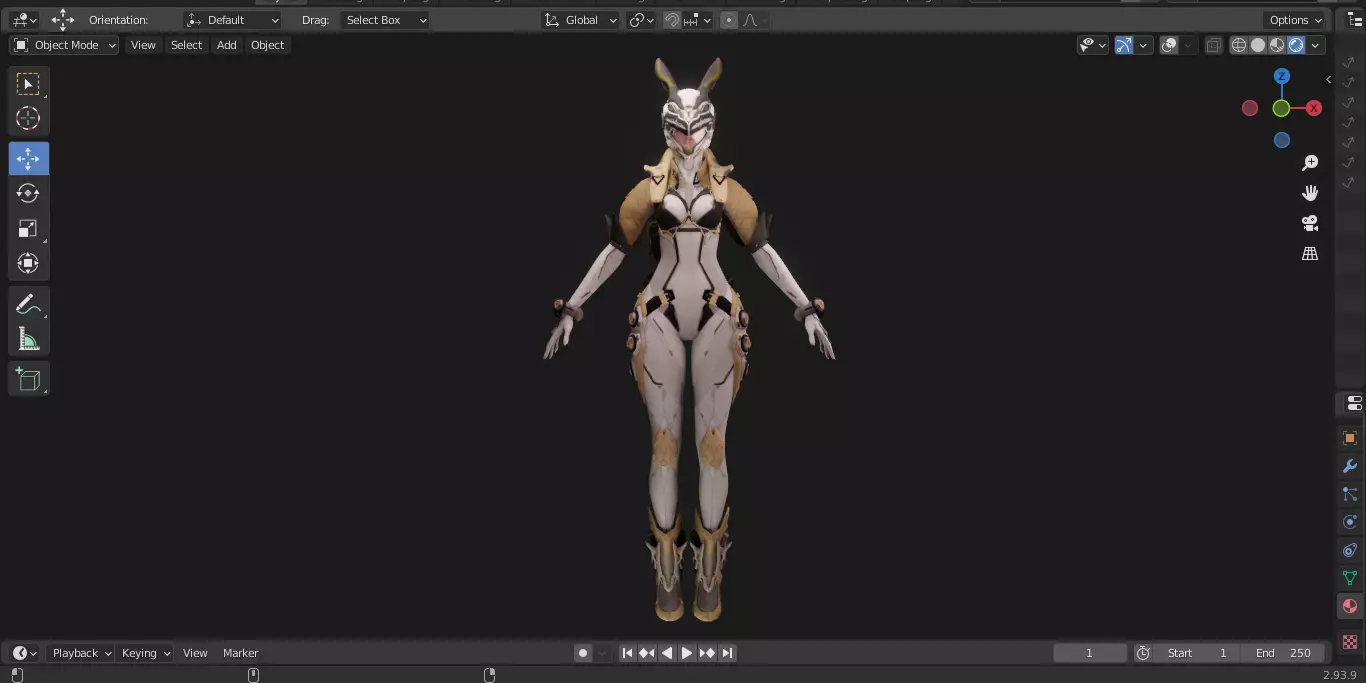Screen dimensions: 1366x683
Task: Toggle auto keying record button
Action: coord(583,653)
